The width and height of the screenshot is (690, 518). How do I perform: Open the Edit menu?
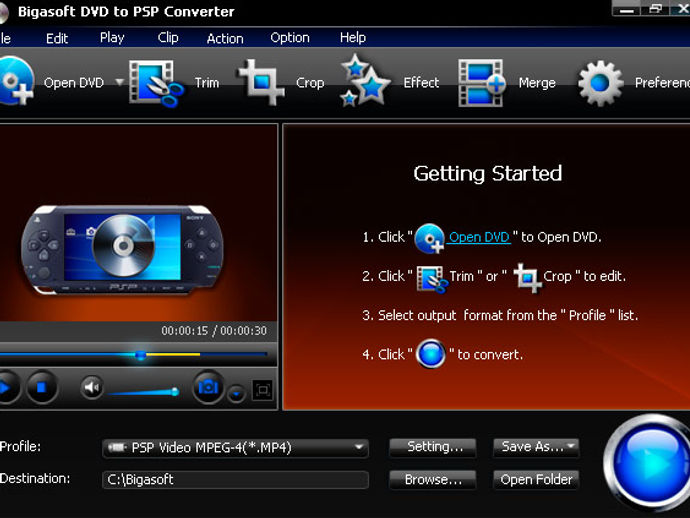[x=57, y=38]
